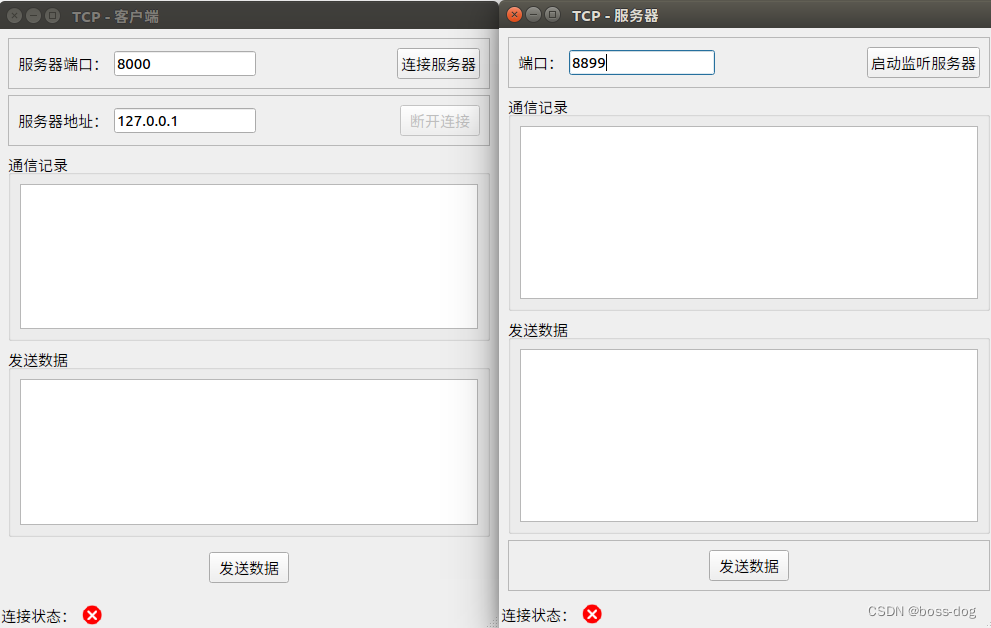Maximize the TCP - 客户端 window
Viewport: 991px width, 628px height.
52,16
